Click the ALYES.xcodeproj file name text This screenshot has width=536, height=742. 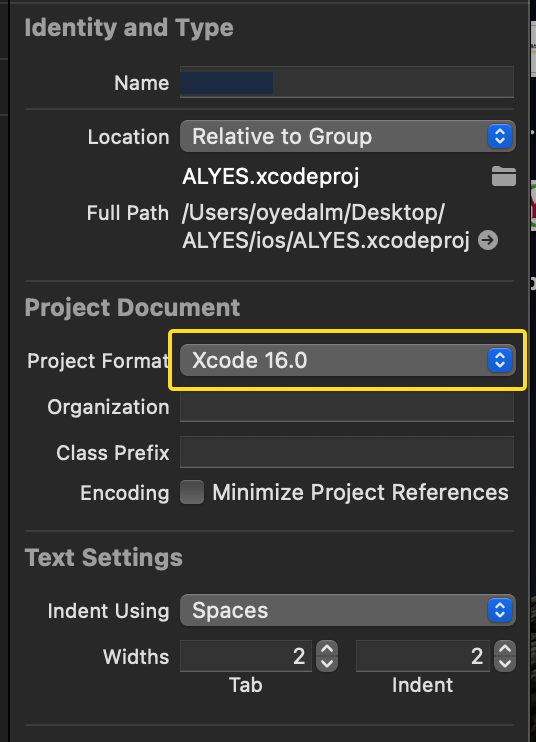271,177
